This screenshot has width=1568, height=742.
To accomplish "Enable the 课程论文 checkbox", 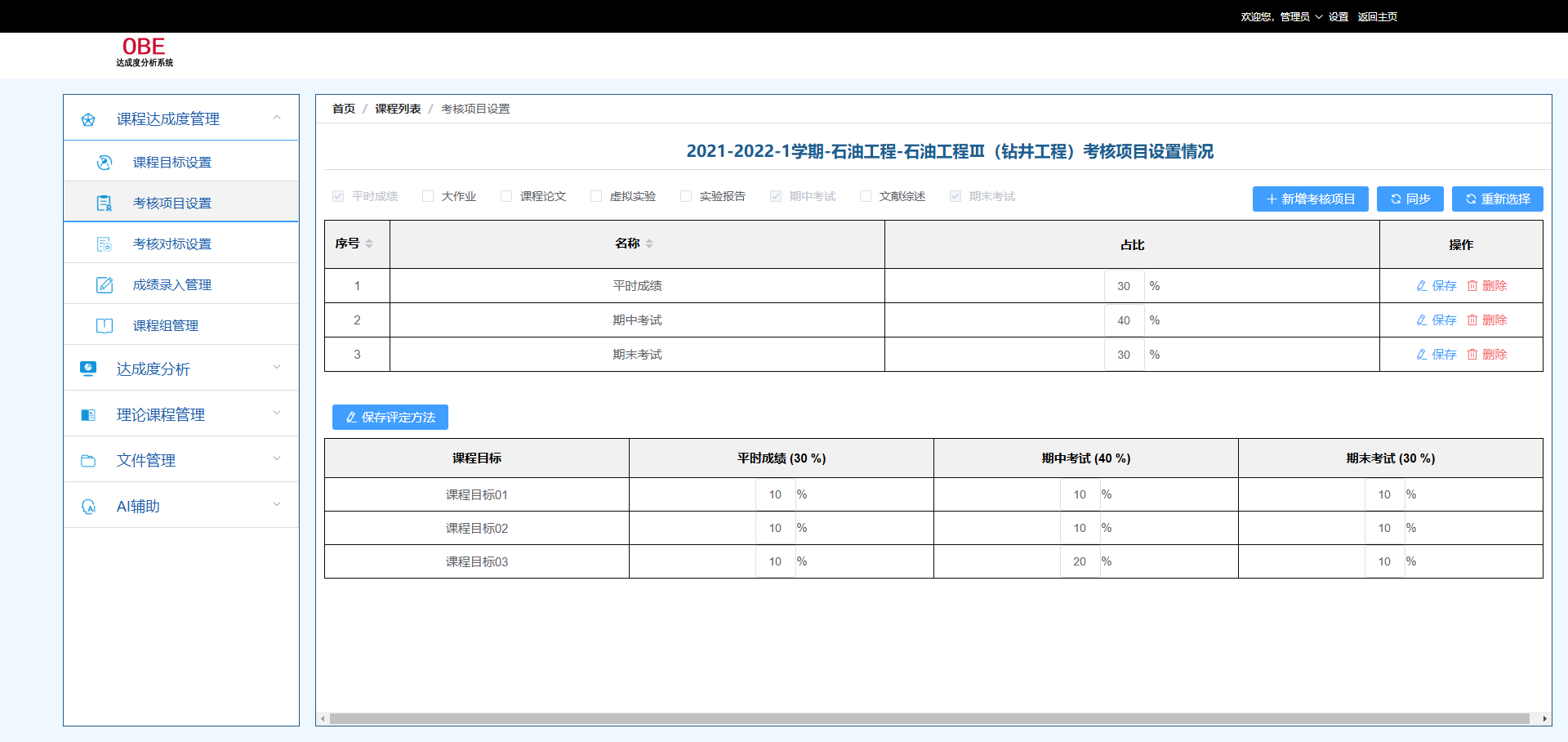I will pos(506,196).
